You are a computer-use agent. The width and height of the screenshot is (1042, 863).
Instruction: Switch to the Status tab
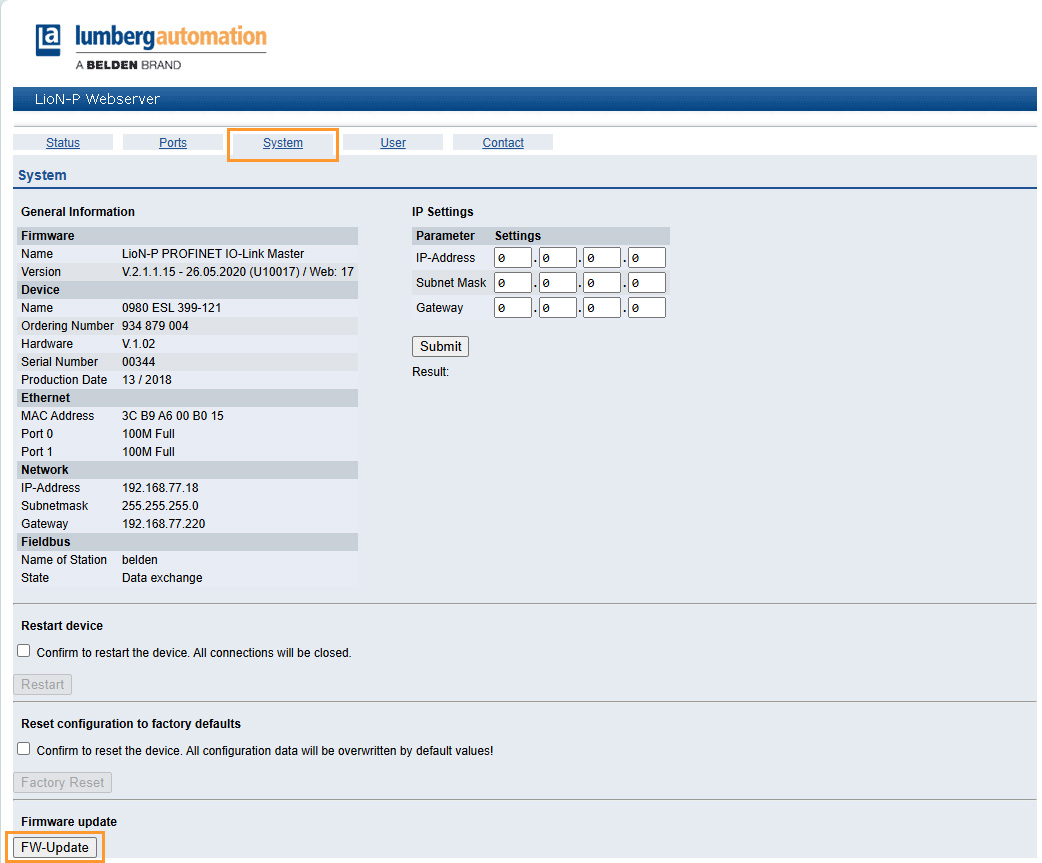(x=62, y=142)
